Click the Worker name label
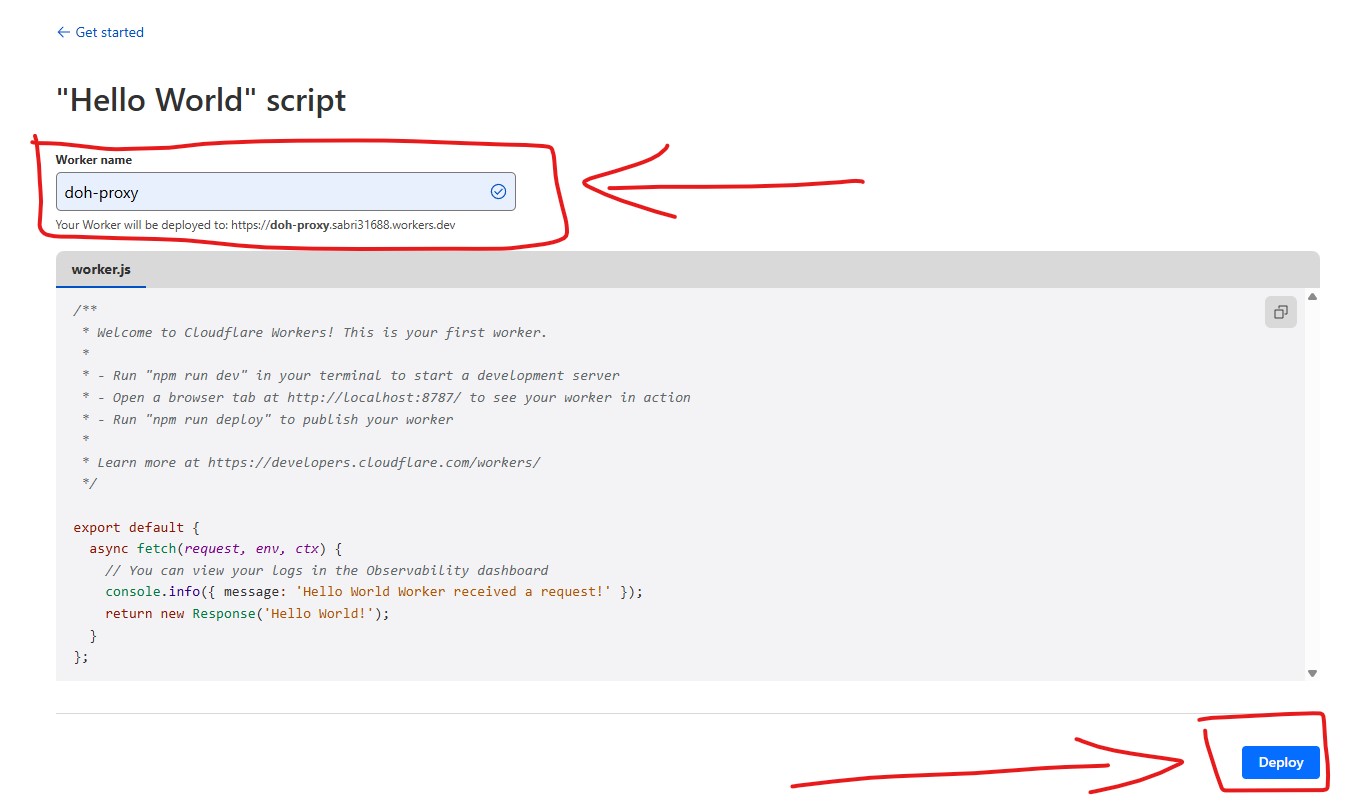 point(93,160)
